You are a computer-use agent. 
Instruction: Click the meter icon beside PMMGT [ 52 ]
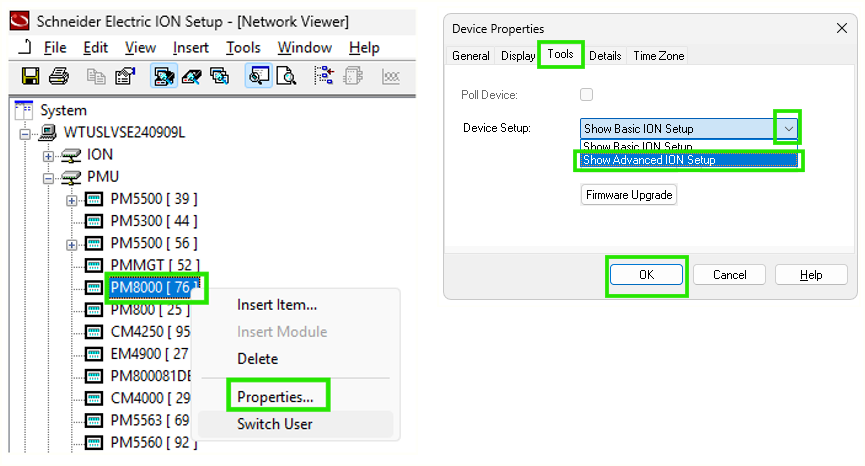[x=94, y=265]
